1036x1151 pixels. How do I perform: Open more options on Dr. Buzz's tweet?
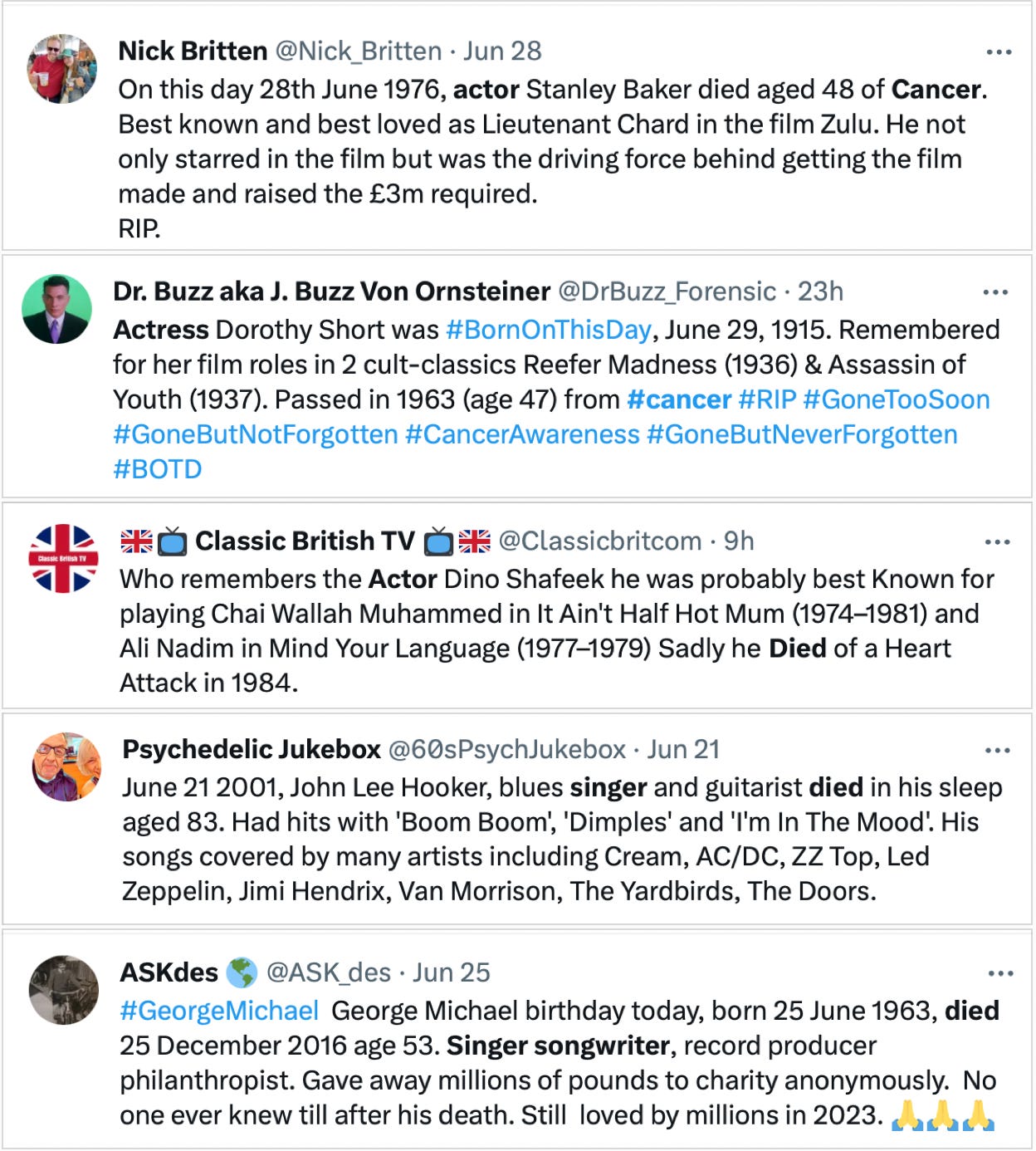click(994, 292)
